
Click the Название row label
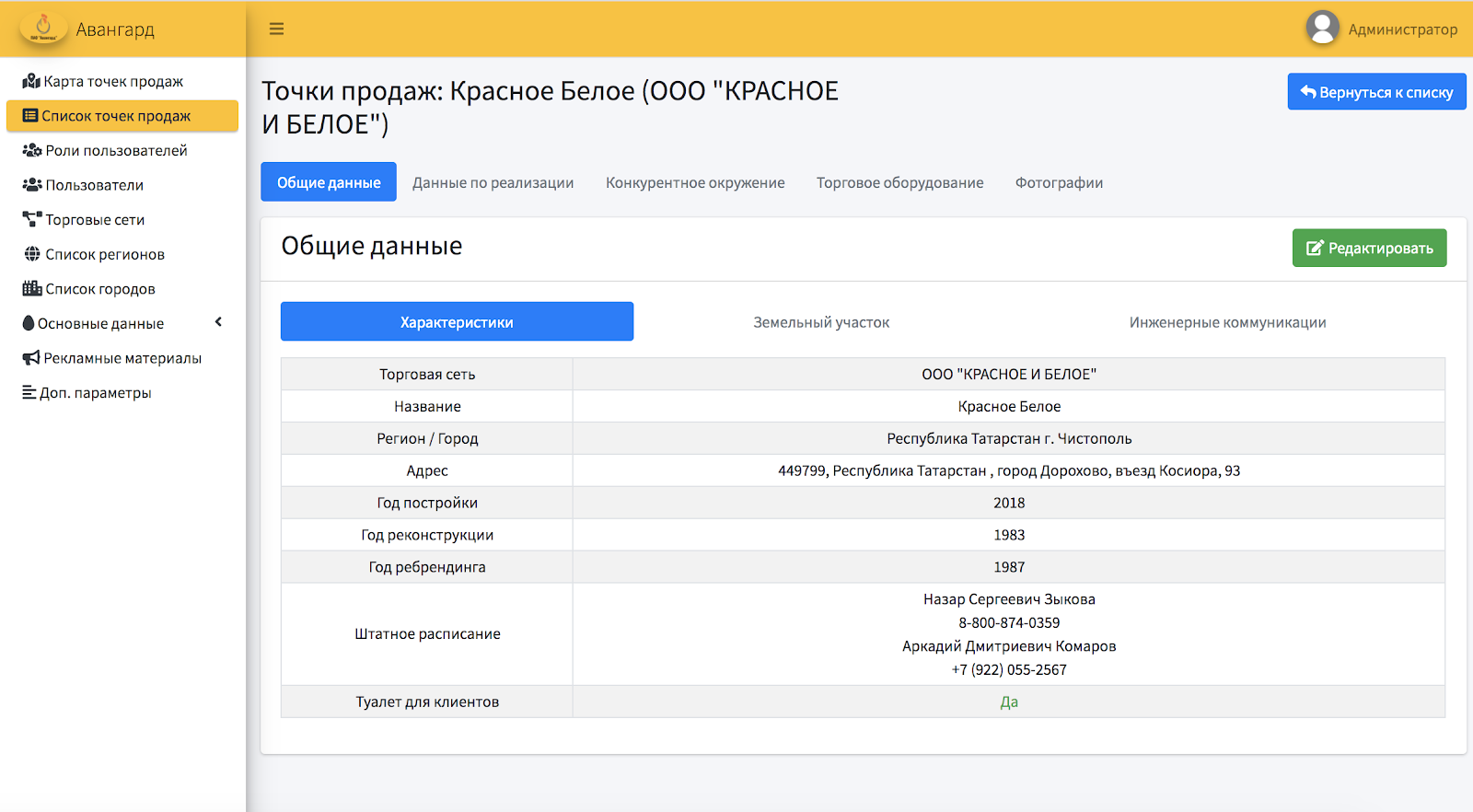coord(427,407)
